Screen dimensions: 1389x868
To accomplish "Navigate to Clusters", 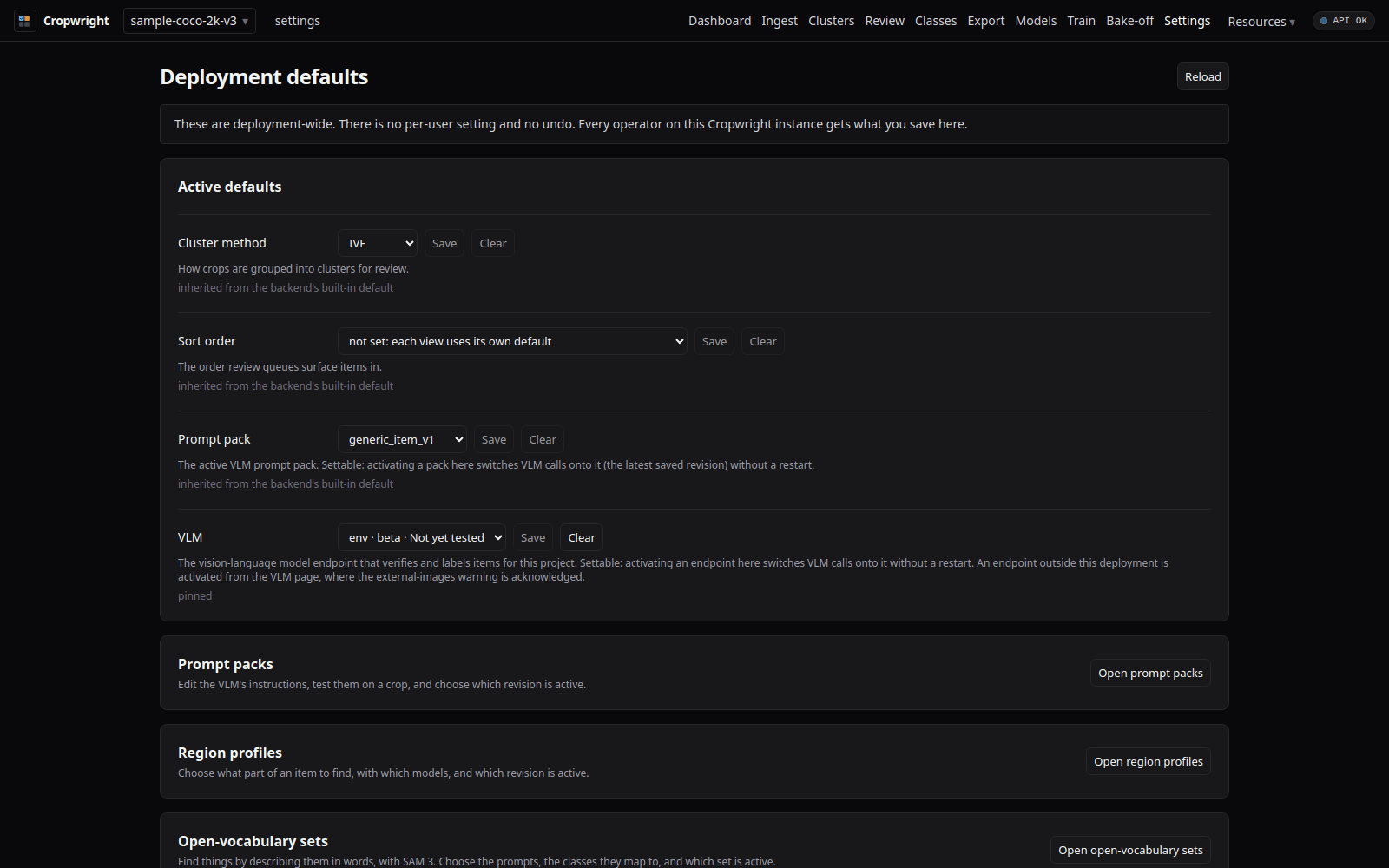I will 831,21.
